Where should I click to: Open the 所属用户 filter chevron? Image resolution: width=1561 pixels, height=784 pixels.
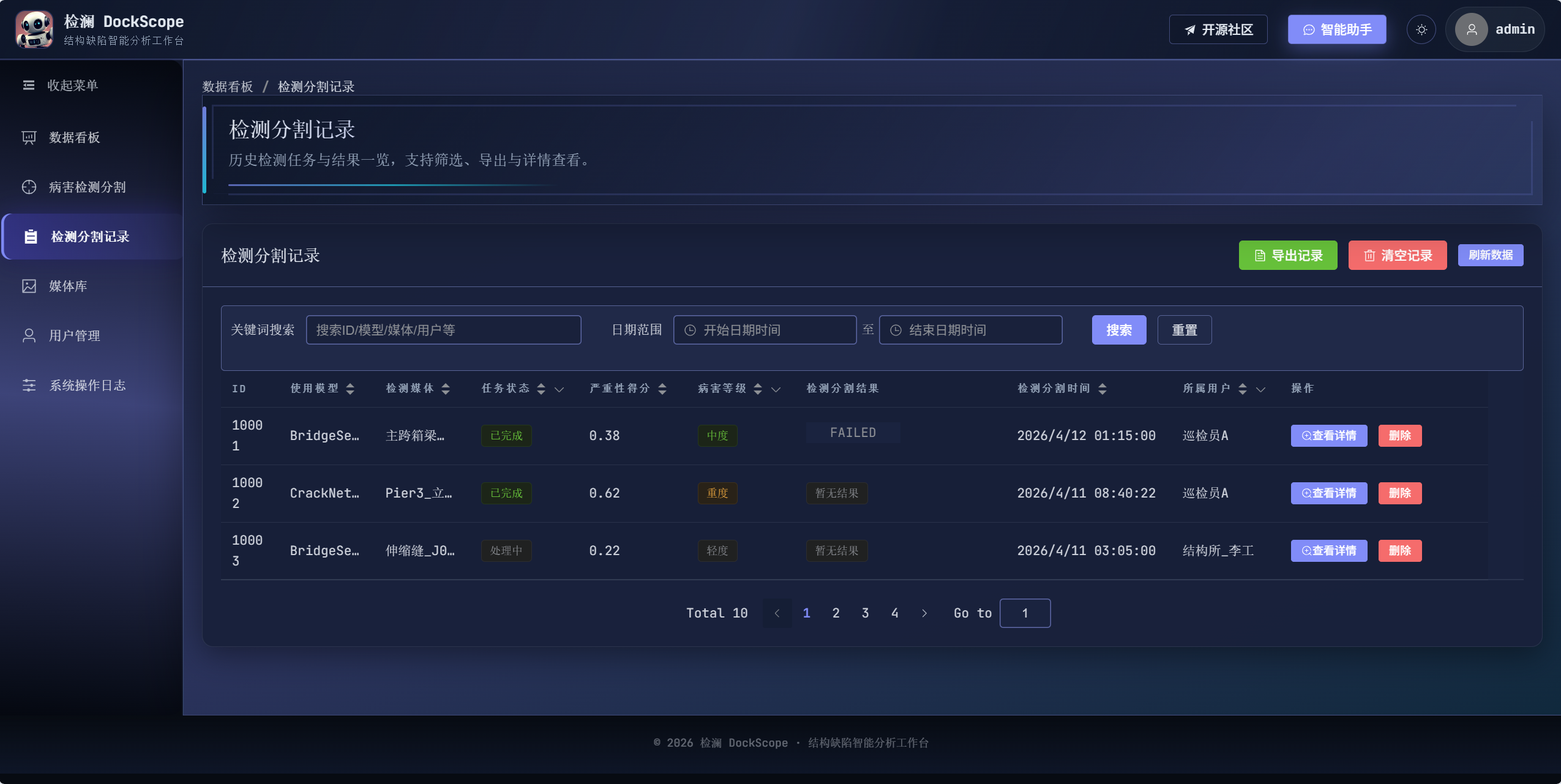[x=1261, y=389]
